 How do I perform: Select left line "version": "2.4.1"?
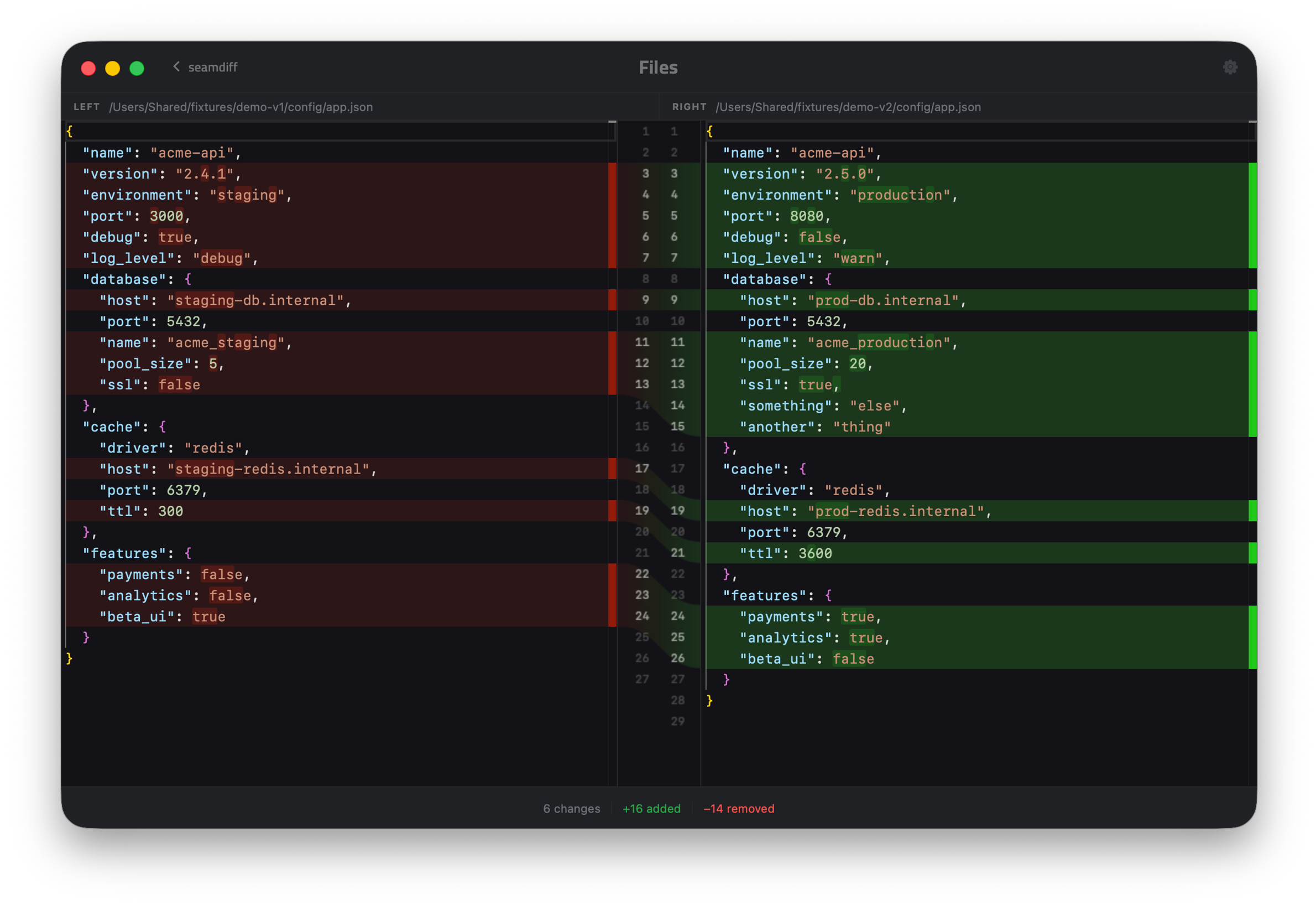[337, 174]
